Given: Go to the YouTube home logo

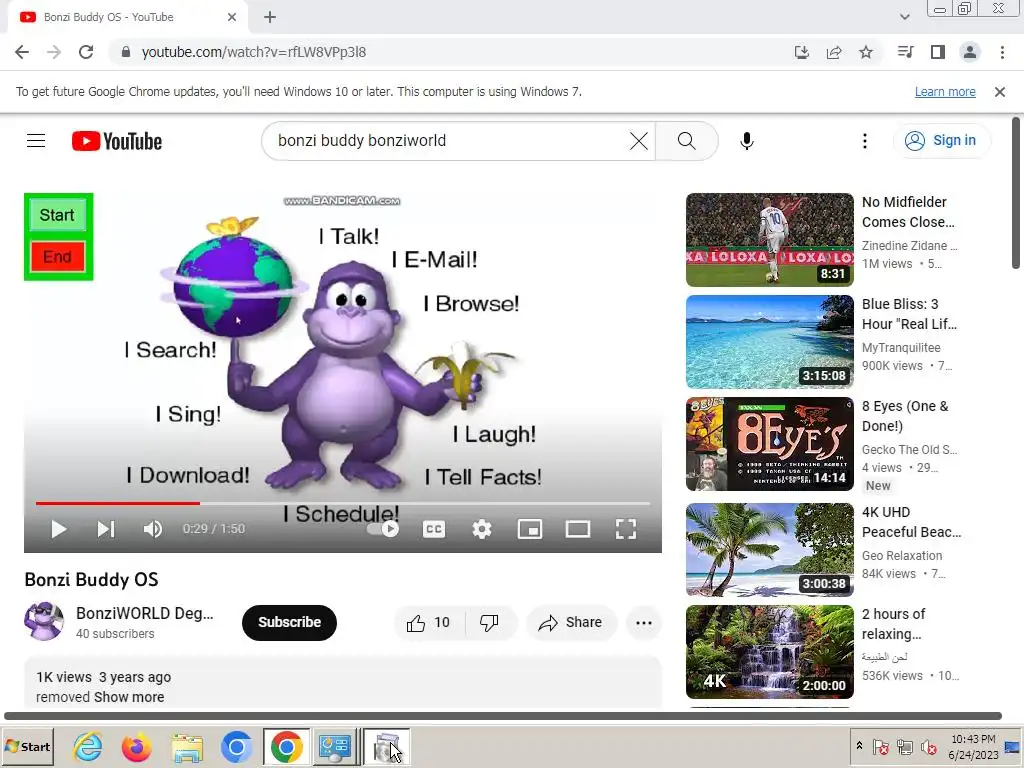Looking at the screenshot, I should [x=117, y=141].
